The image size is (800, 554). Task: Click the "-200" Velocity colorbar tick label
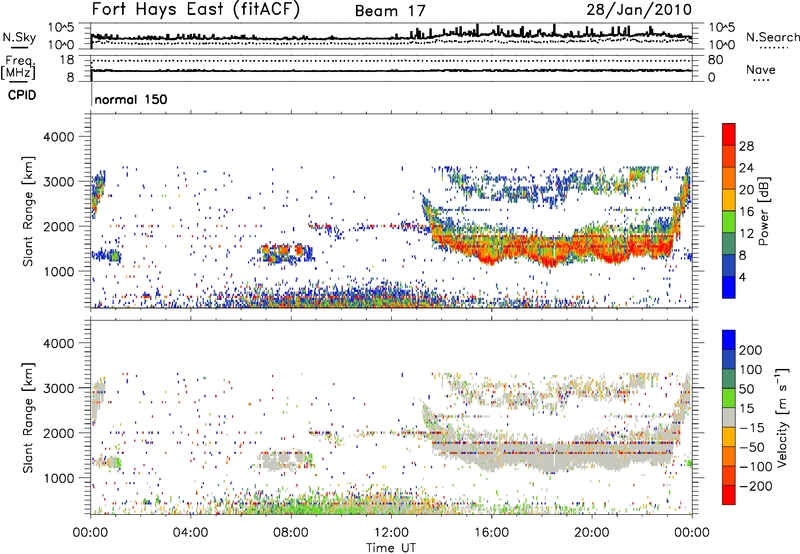755,486
